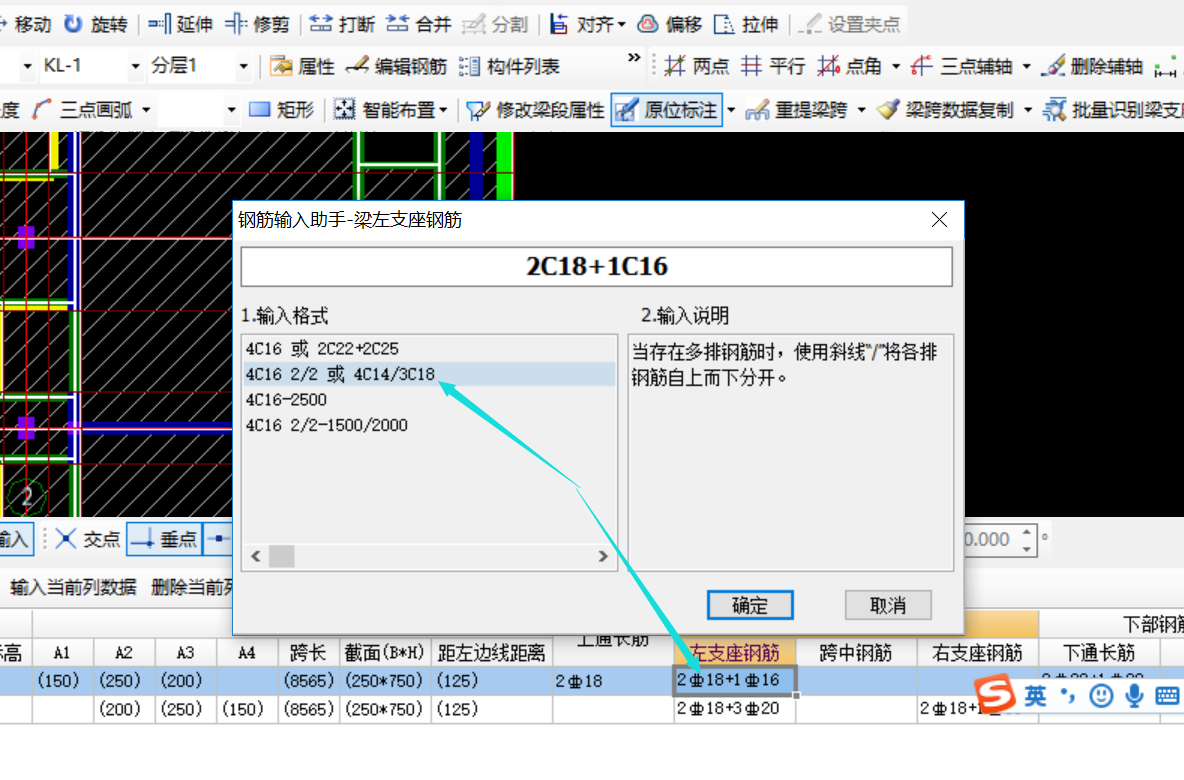
Task: Select Two-Point (两点) auxiliary axis
Action: (x=696, y=66)
